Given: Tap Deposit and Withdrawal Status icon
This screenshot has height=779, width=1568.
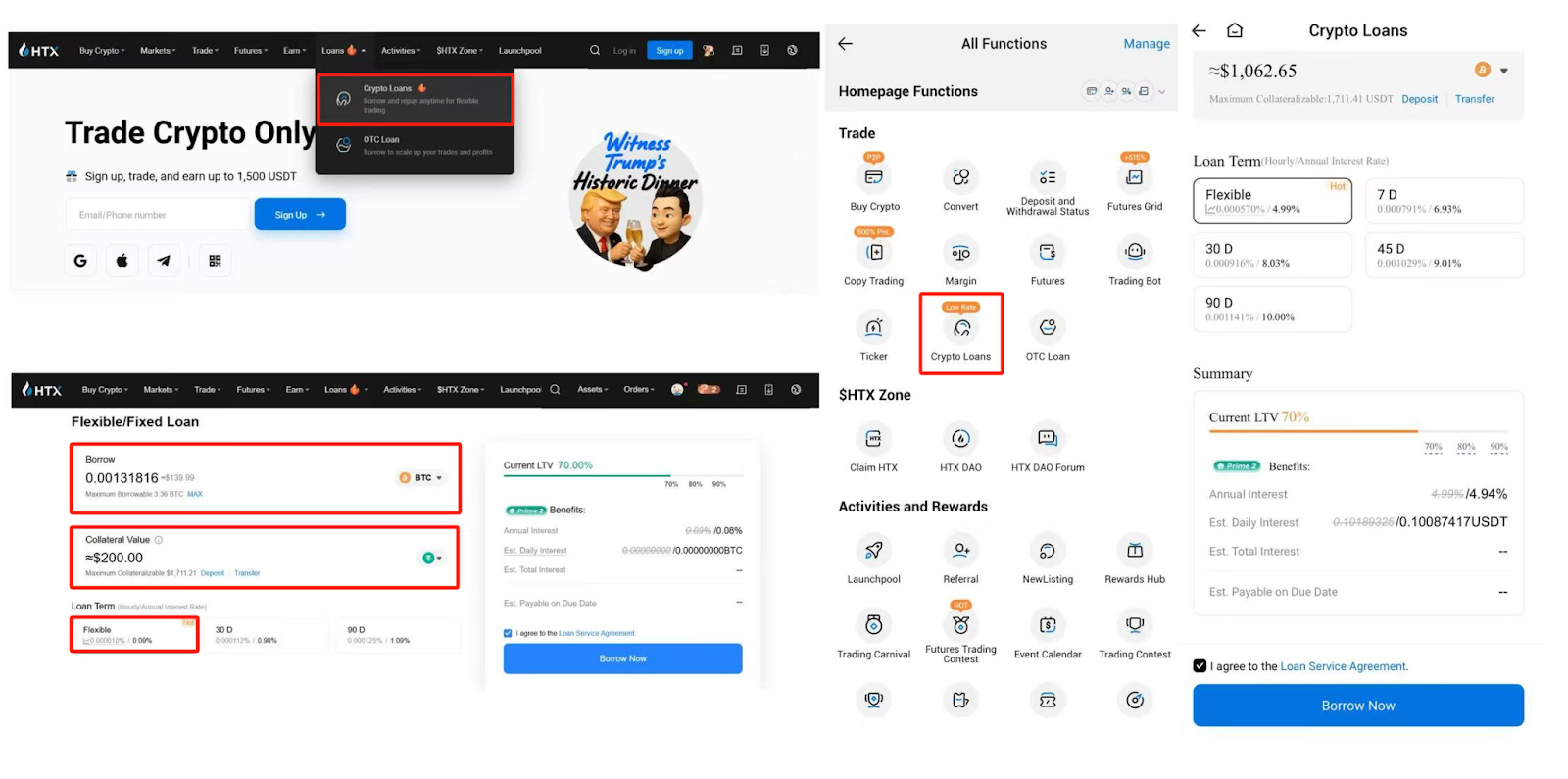Looking at the screenshot, I should click(1048, 177).
